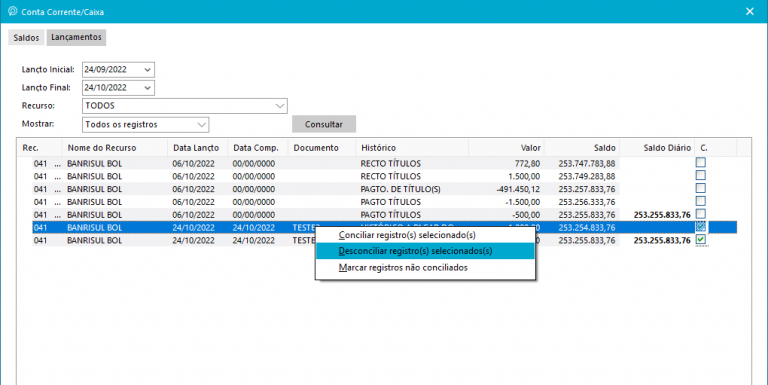This screenshot has width=768, height=385.
Task: Click the Conta Corrente/Caixa title bar icon
Action: pyautogui.click(x=13, y=11)
